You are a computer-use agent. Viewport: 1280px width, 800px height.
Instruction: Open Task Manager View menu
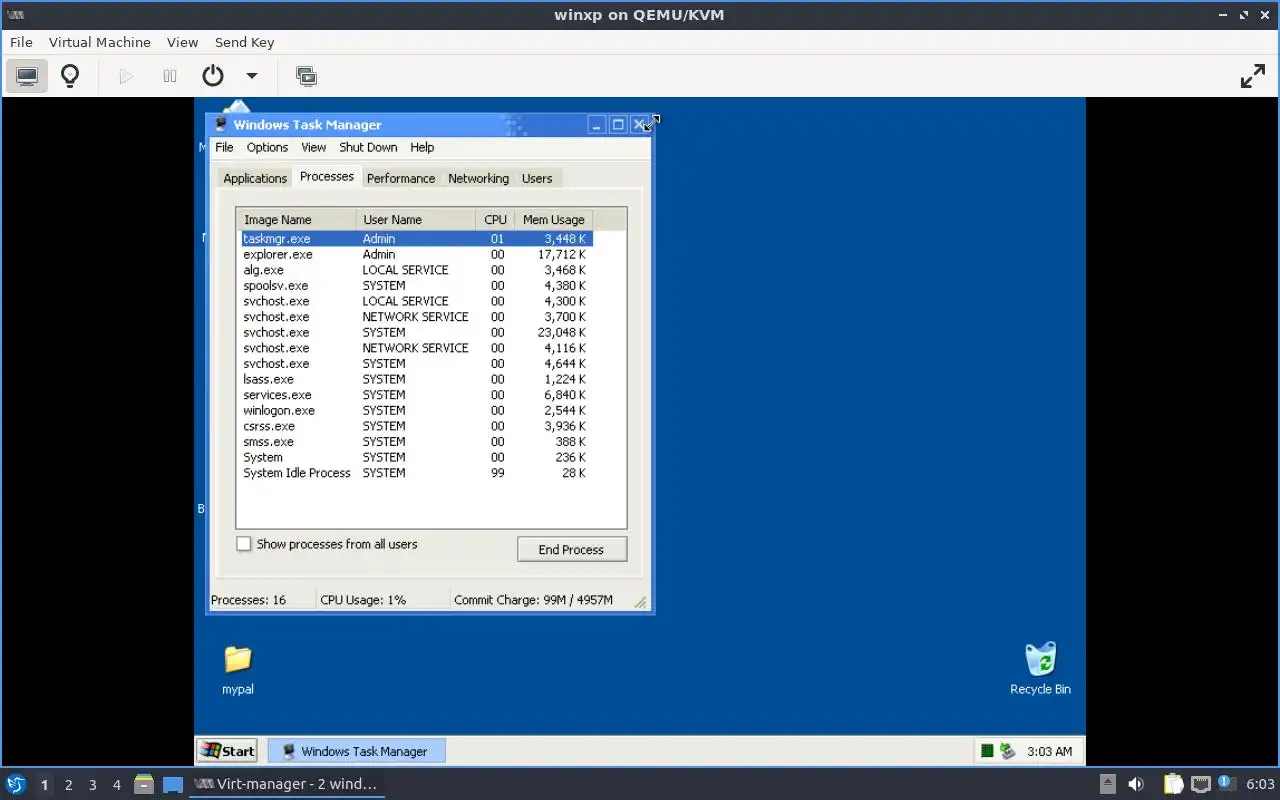[x=313, y=147]
